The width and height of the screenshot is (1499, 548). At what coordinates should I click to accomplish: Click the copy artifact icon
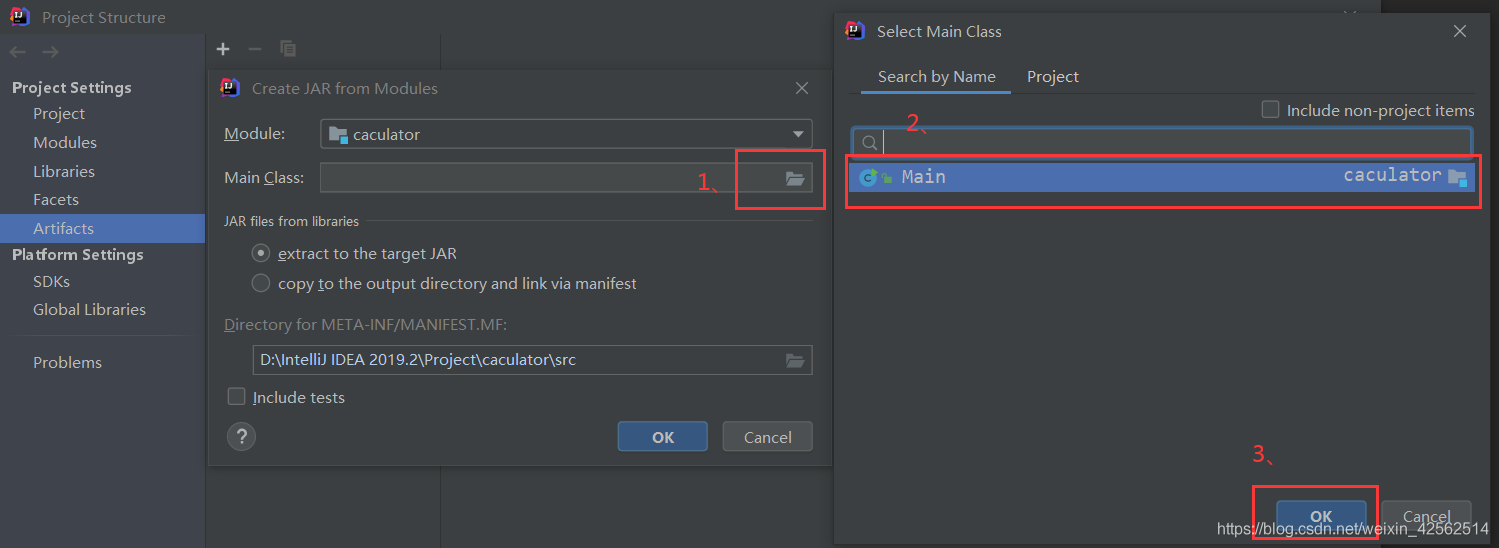point(288,49)
